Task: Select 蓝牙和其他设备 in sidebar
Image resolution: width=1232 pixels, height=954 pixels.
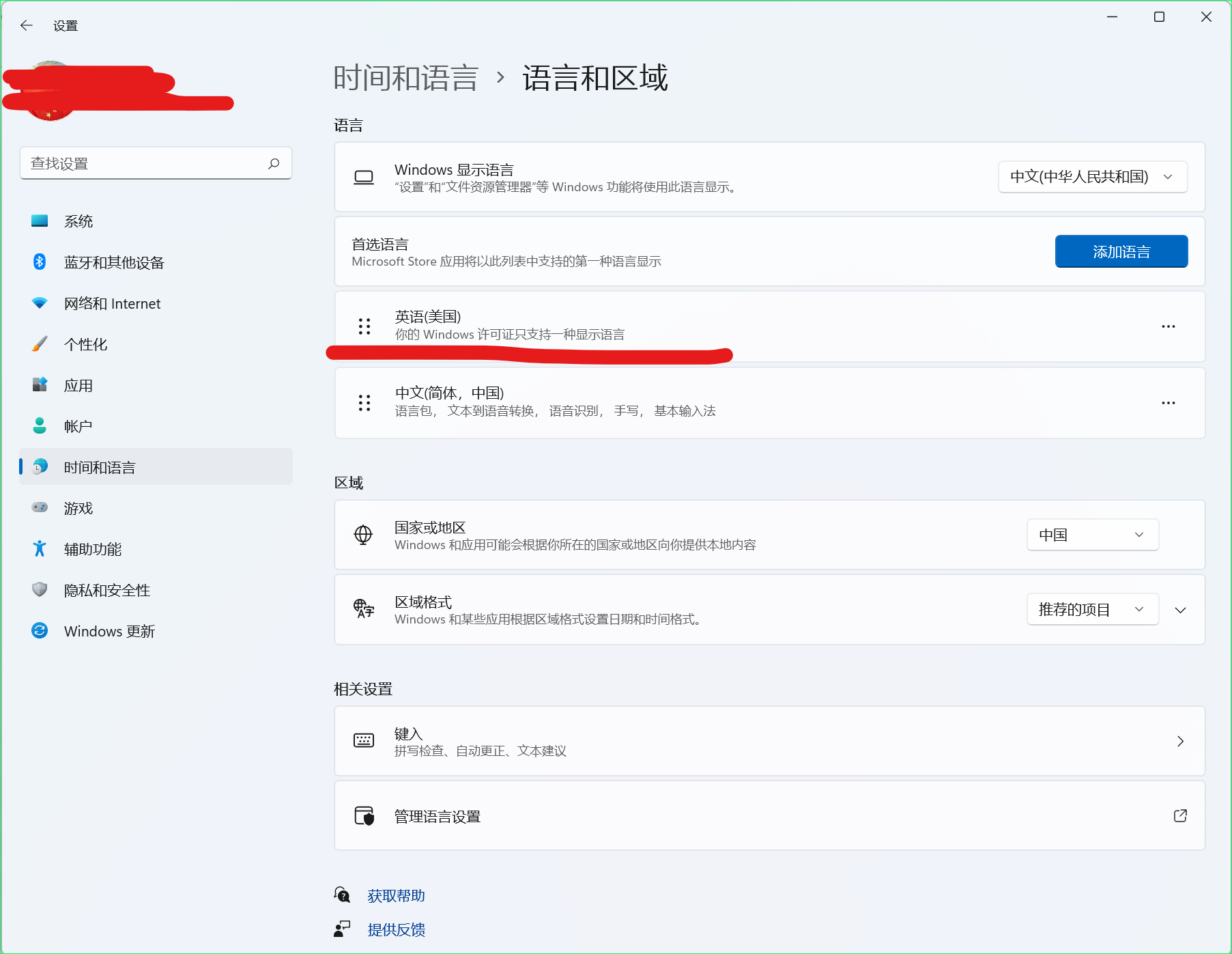Action: (x=156, y=262)
